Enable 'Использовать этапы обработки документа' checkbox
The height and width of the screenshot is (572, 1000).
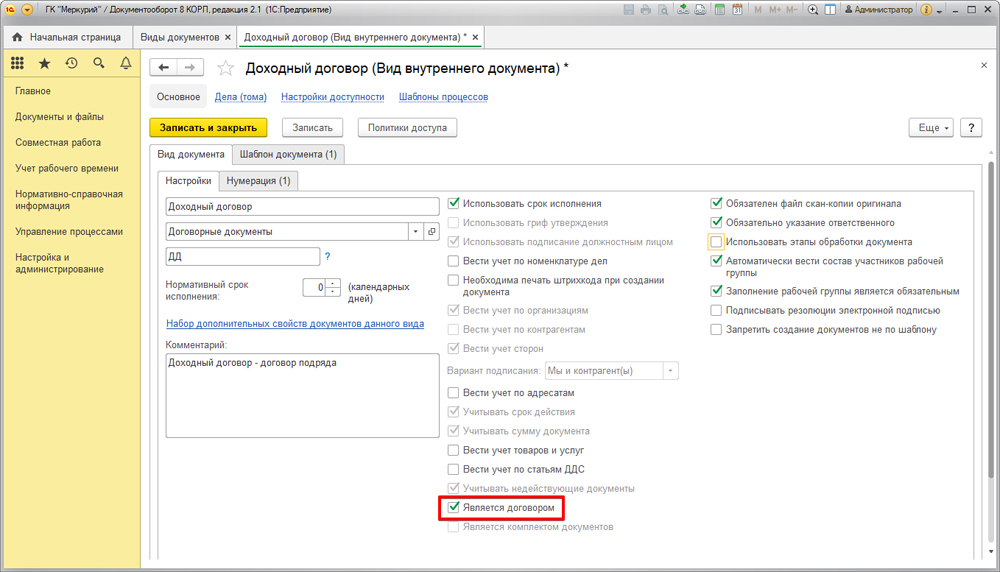pos(716,242)
